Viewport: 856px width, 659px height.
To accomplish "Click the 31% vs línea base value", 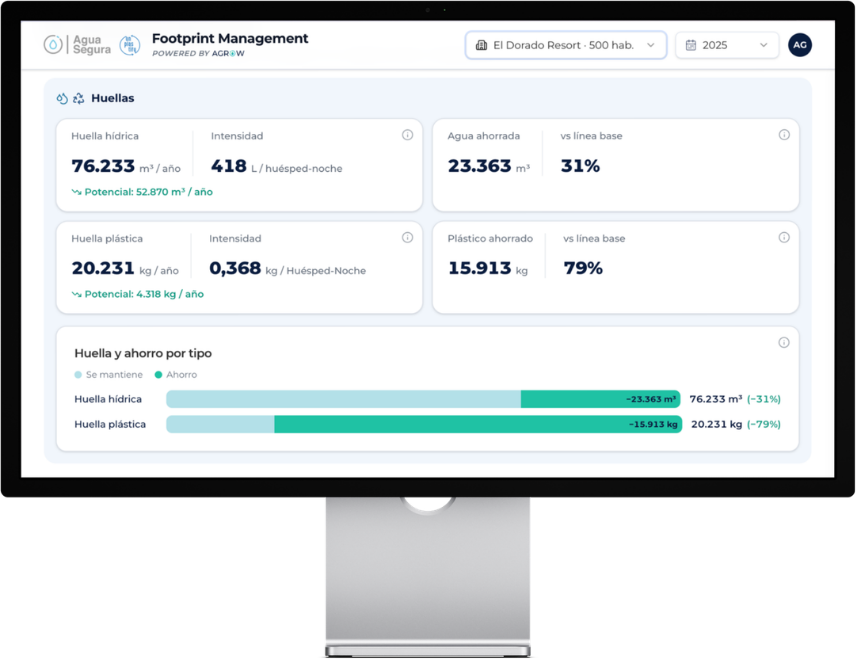I will pos(580,166).
